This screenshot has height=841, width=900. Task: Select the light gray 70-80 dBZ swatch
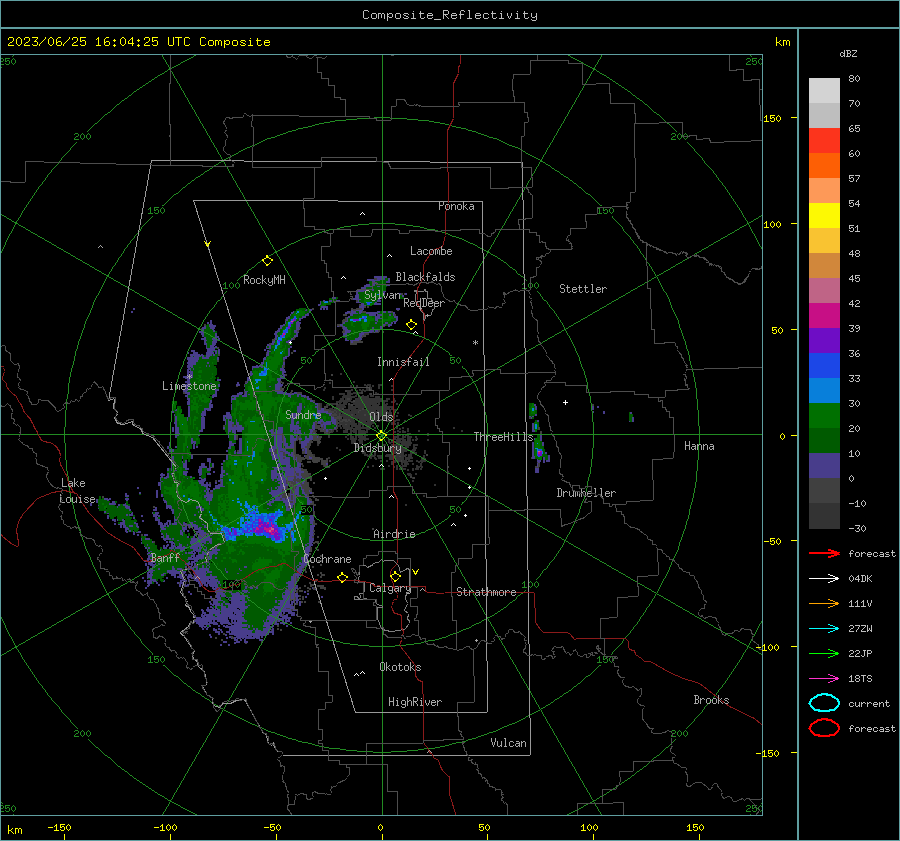pyautogui.click(x=824, y=91)
